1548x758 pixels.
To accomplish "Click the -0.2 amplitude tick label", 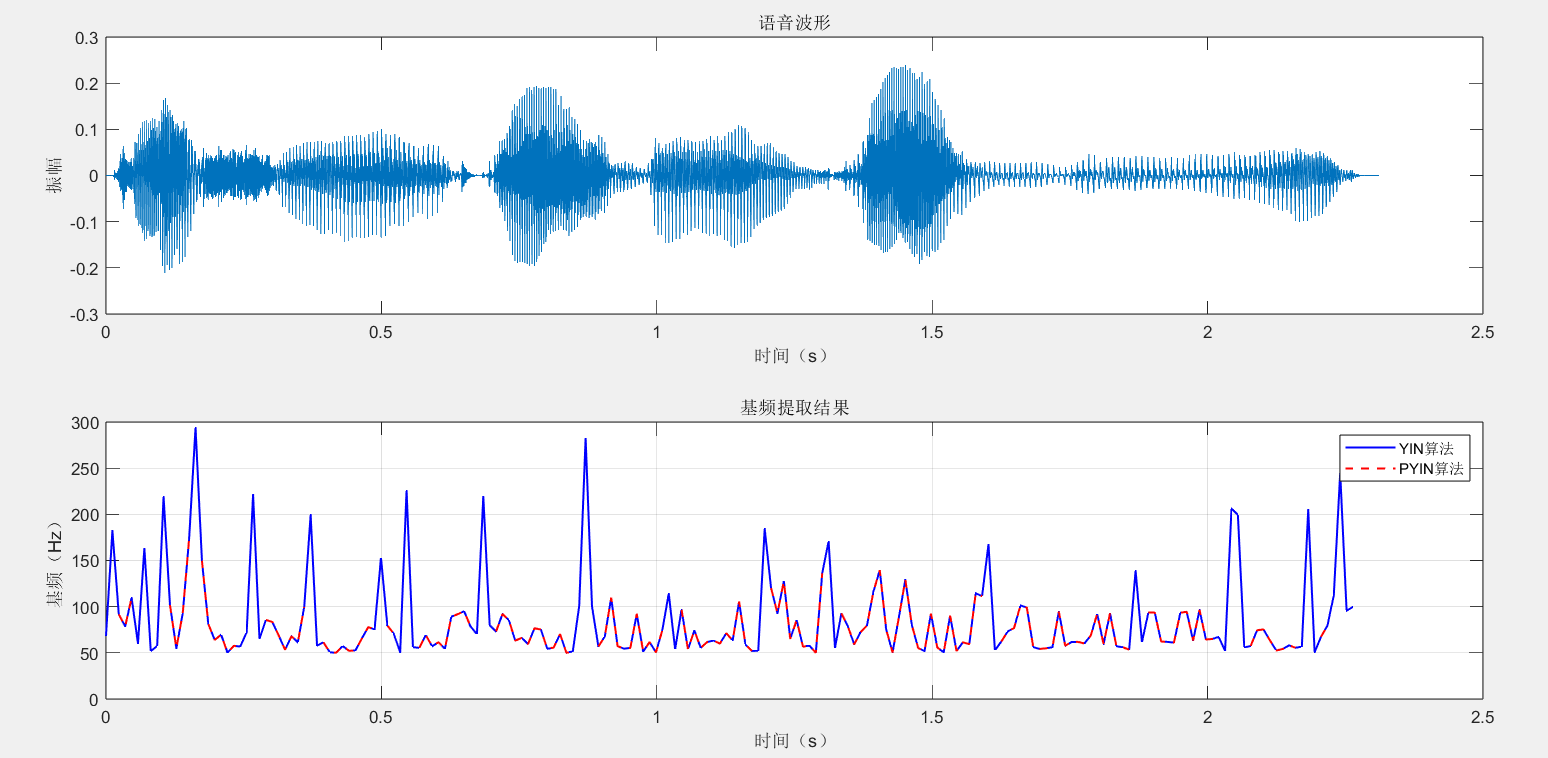I will coord(85,268).
